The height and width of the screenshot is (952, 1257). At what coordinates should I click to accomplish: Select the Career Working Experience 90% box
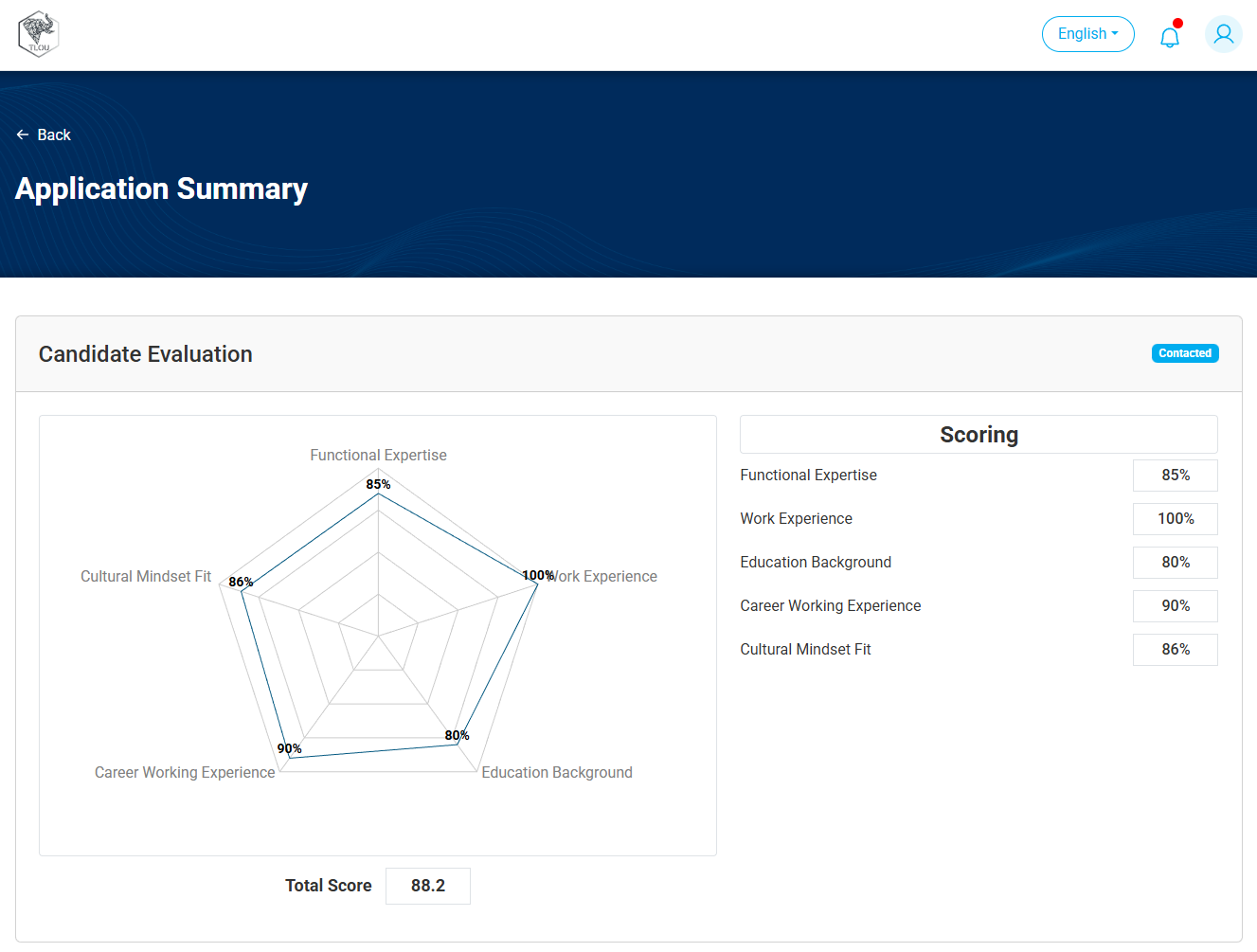(1175, 606)
